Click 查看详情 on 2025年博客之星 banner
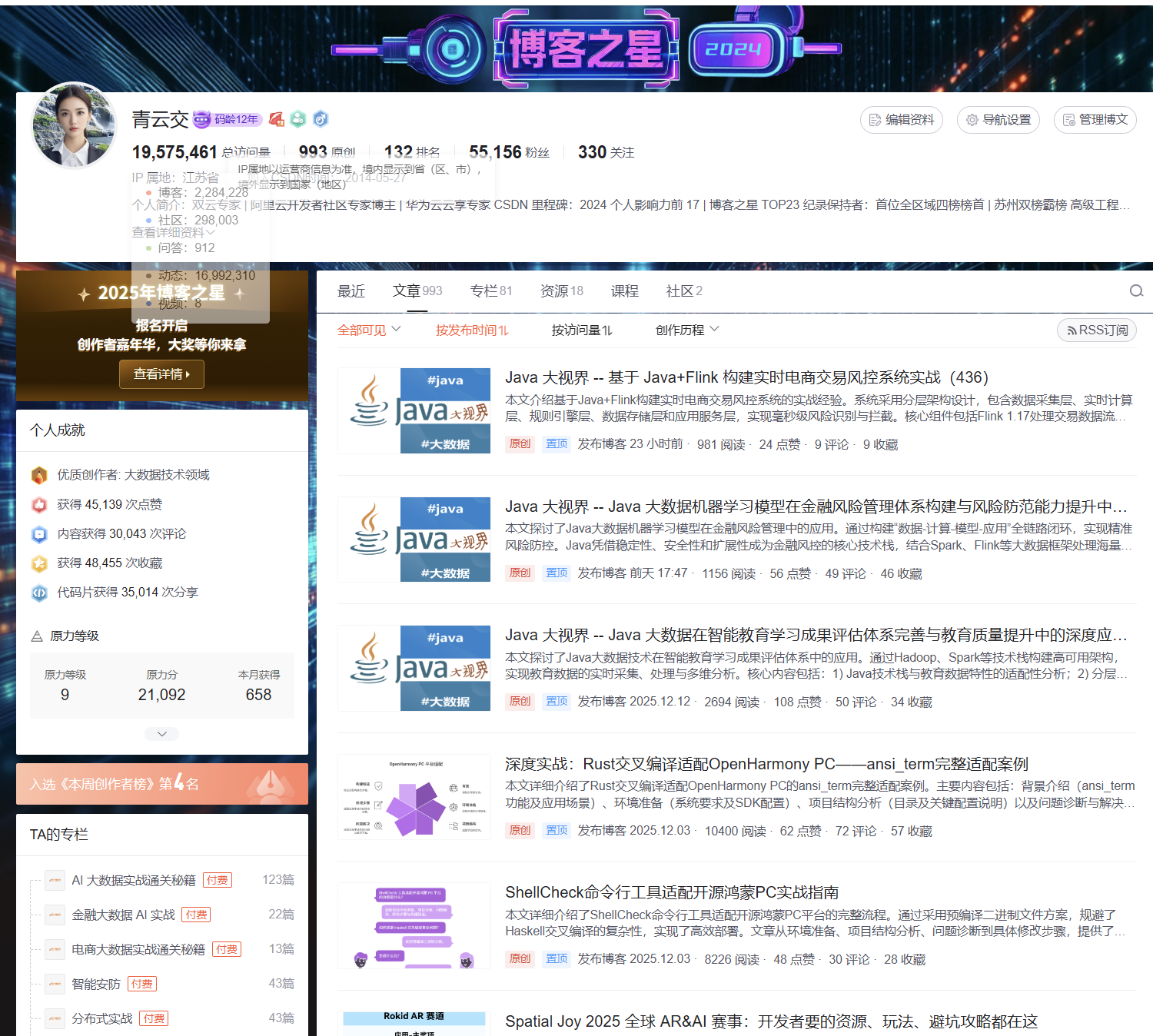 161,374
